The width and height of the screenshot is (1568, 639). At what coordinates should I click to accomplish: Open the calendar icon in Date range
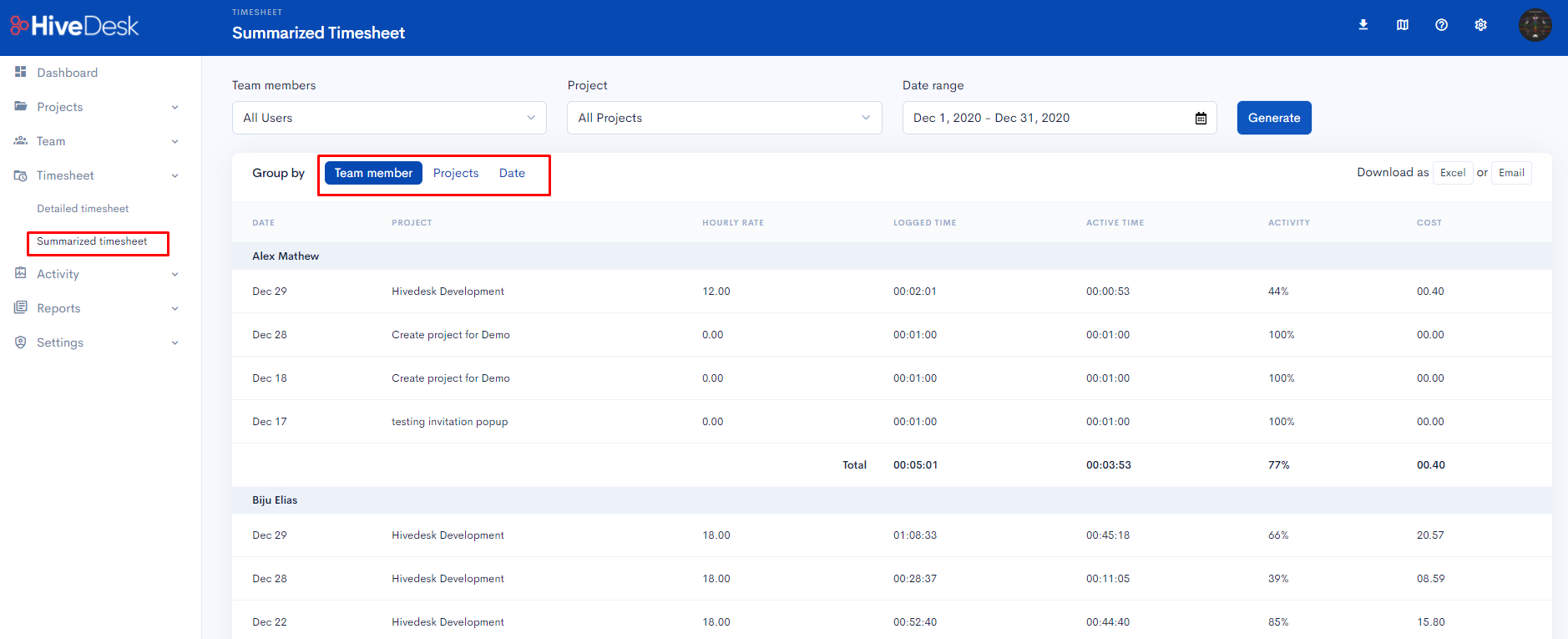[1201, 118]
